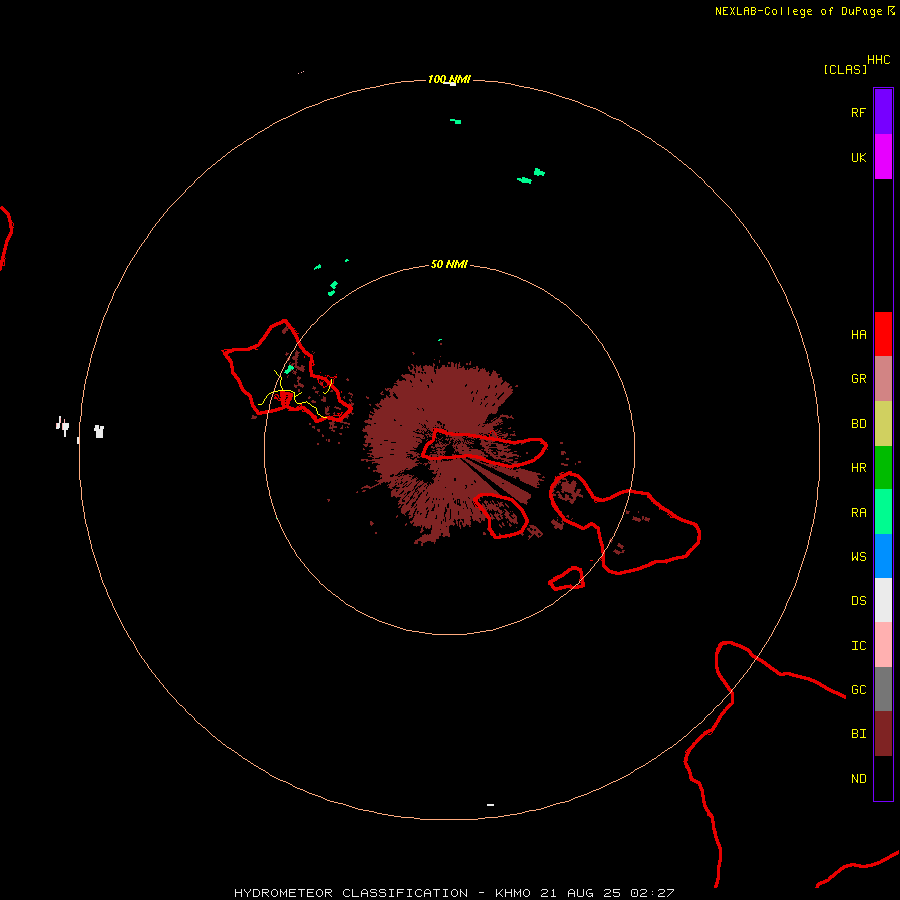The image size is (900, 900).
Task: Click the DS legend label
Action: coord(858,600)
